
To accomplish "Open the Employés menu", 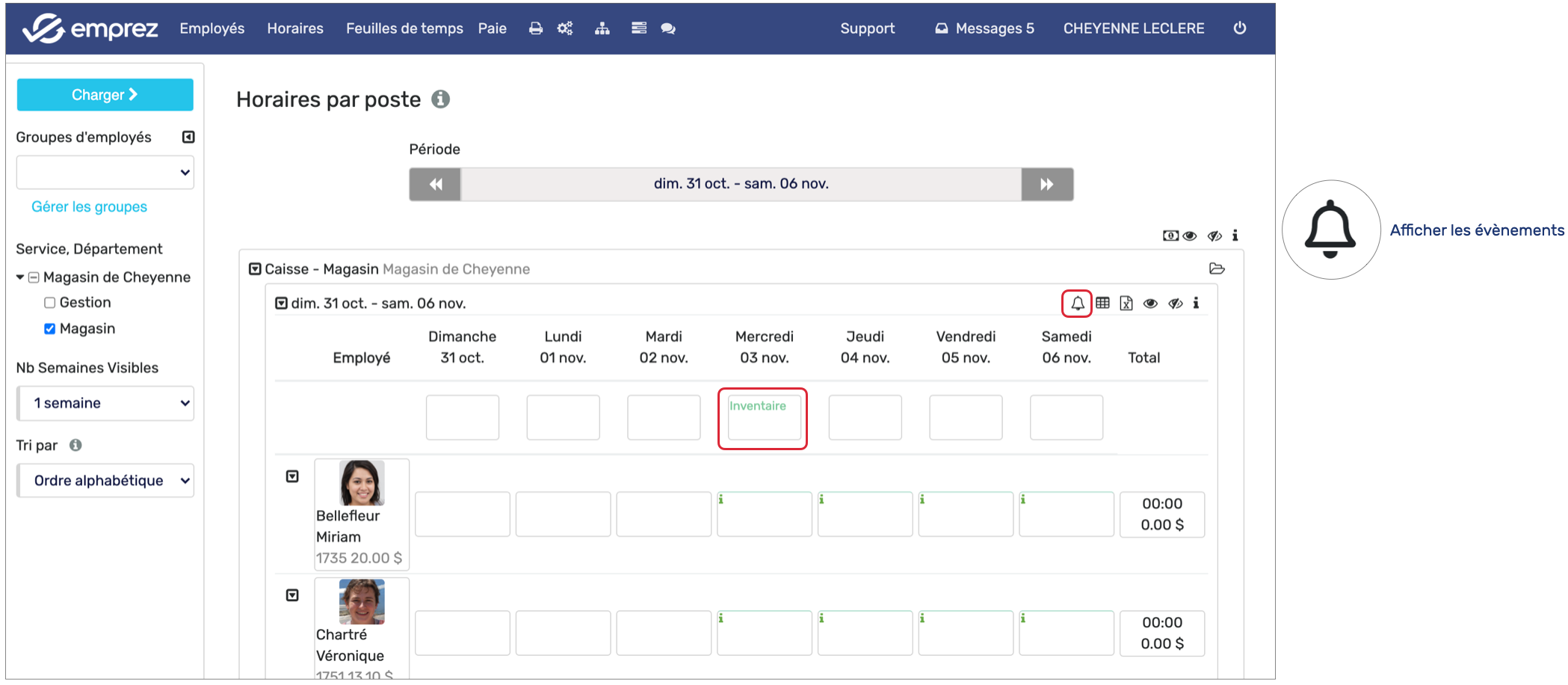I will 212,28.
